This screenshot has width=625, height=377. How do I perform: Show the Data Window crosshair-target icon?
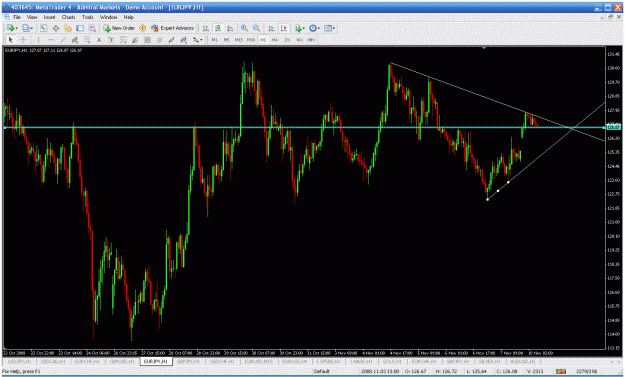(x=56, y=28)
